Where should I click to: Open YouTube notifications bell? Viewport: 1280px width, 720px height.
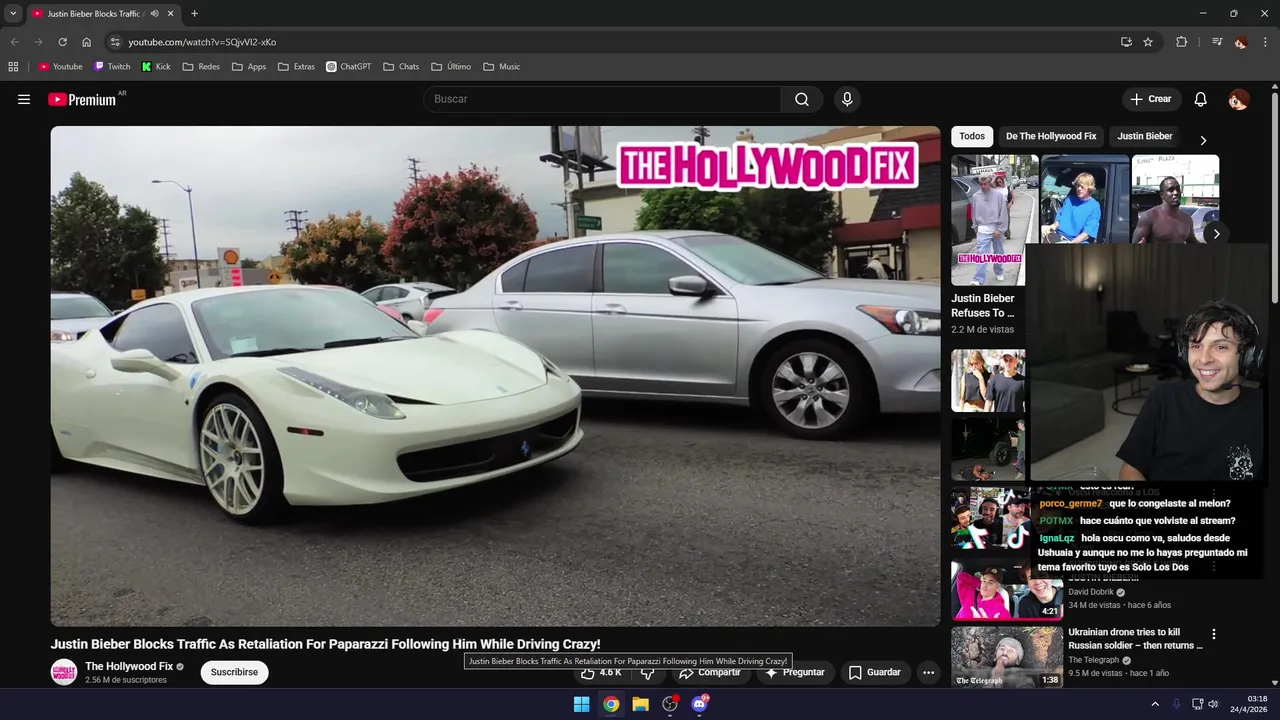point(1201,99)
